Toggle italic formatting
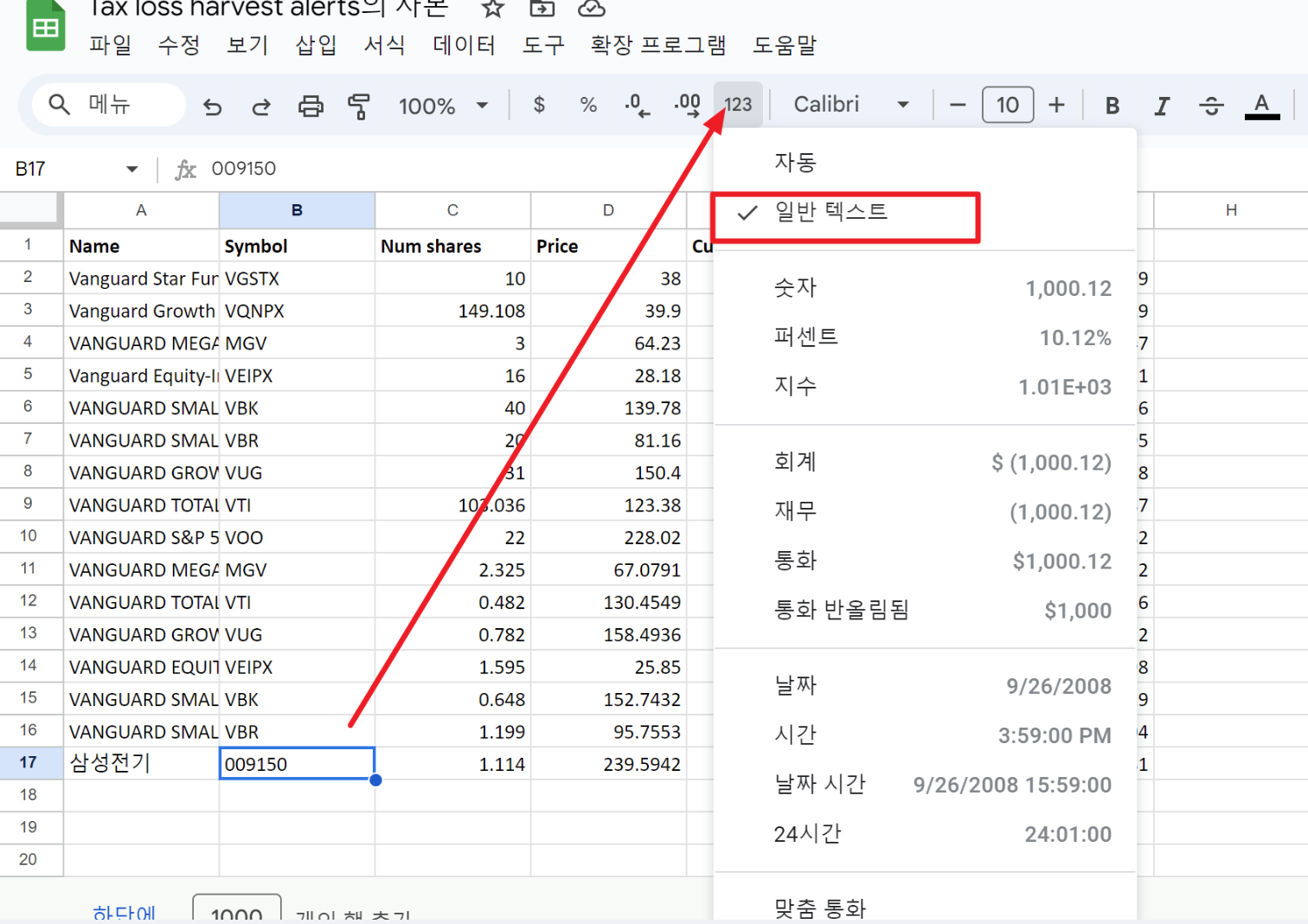This screenshot has height=924, width=1308. coord(1162,106)
